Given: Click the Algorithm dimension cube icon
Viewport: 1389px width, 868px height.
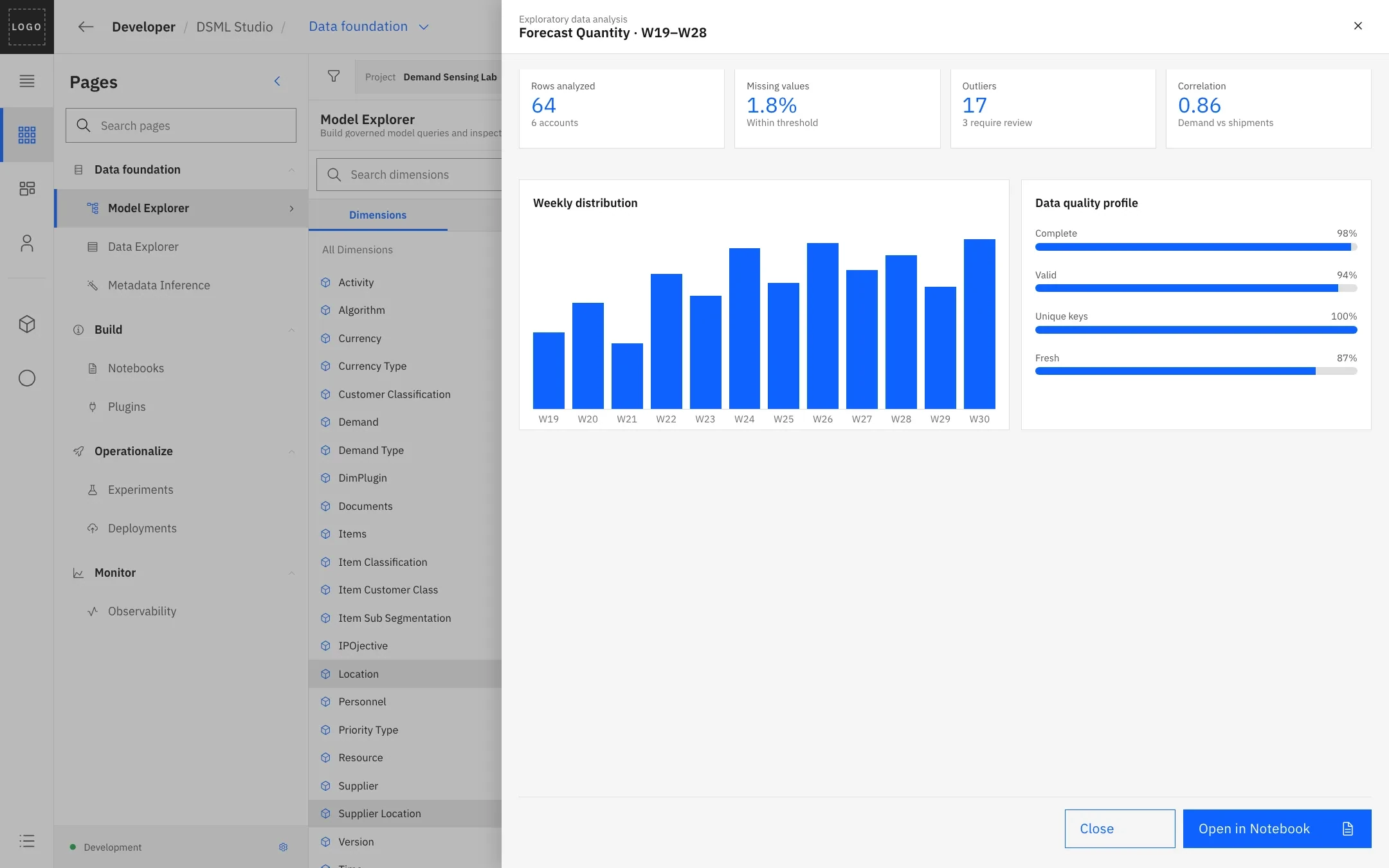Looking at the screenshot, I should coord(326,310).
